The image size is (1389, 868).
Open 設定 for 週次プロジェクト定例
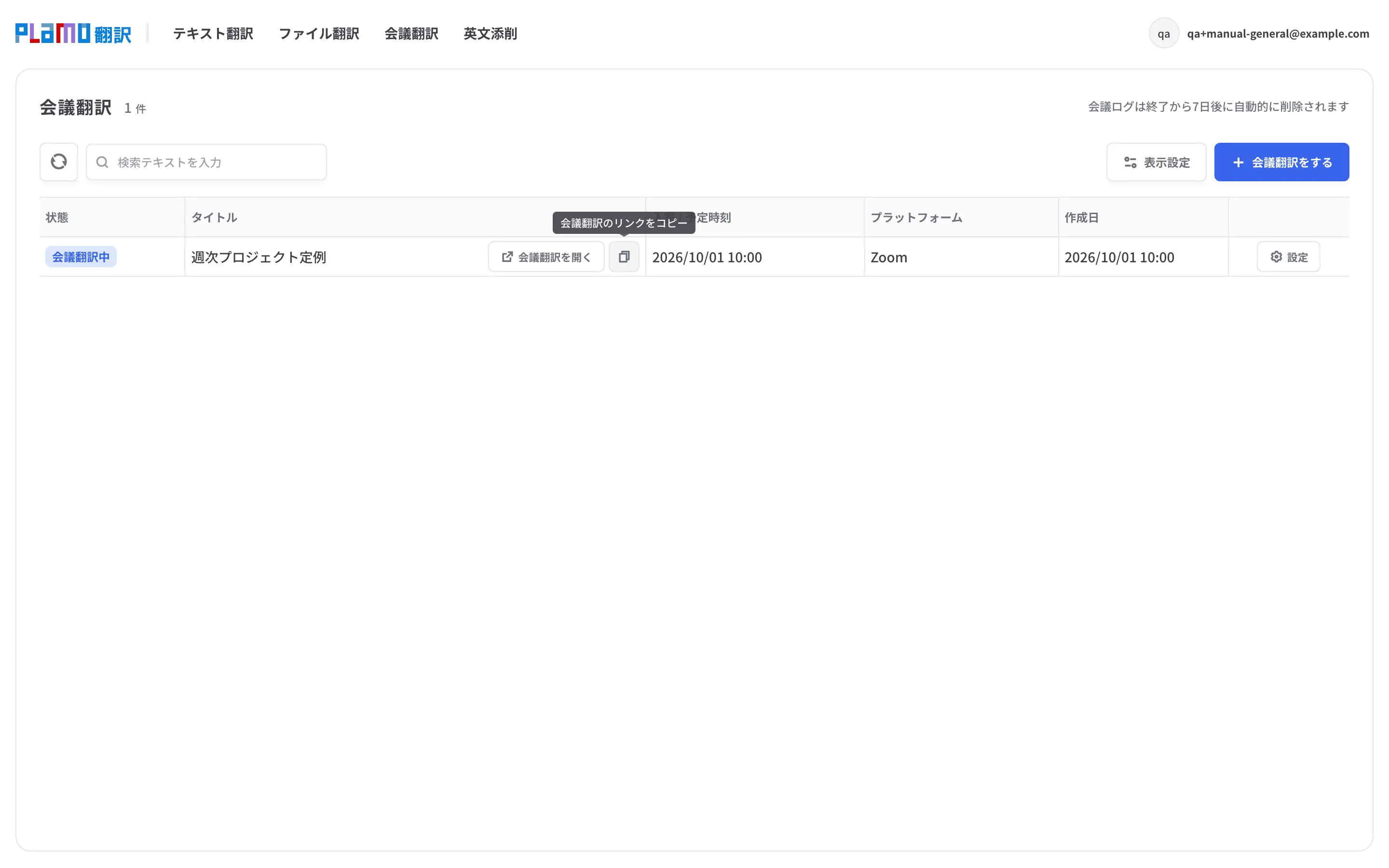pyautogui.click(x=1288, y=257)
